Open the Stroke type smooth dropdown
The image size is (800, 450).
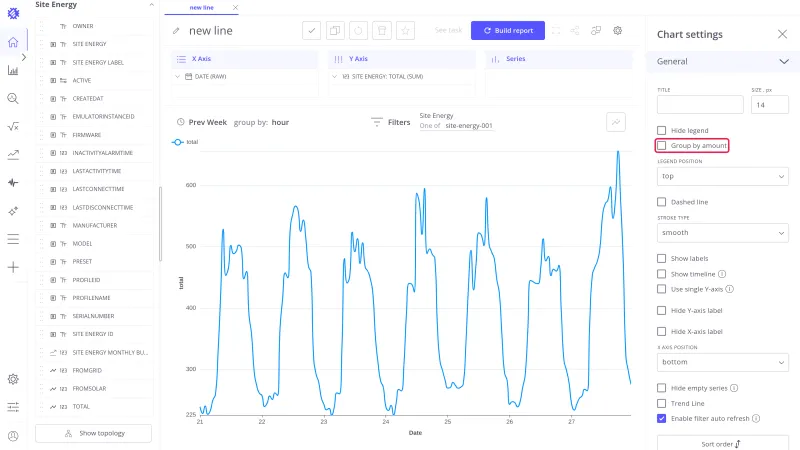(x=722, y=233)
